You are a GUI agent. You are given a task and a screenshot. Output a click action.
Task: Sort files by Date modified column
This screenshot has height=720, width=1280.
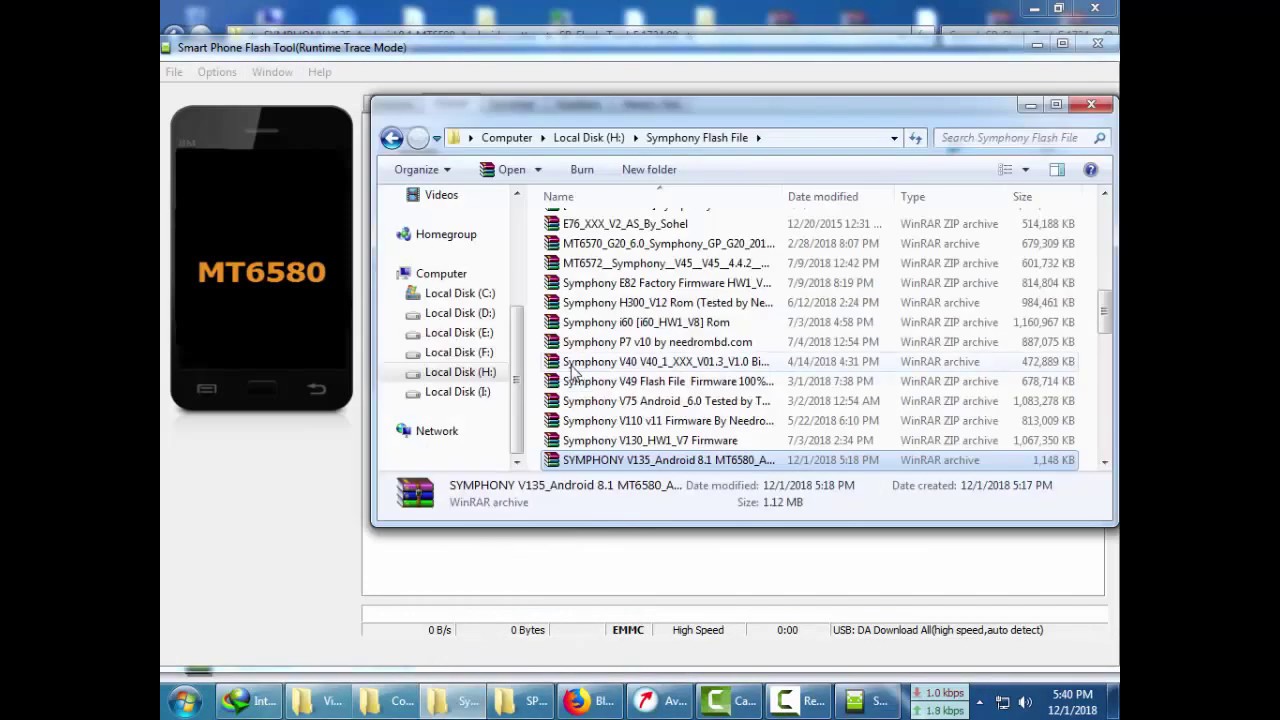[x=823, y=197]
